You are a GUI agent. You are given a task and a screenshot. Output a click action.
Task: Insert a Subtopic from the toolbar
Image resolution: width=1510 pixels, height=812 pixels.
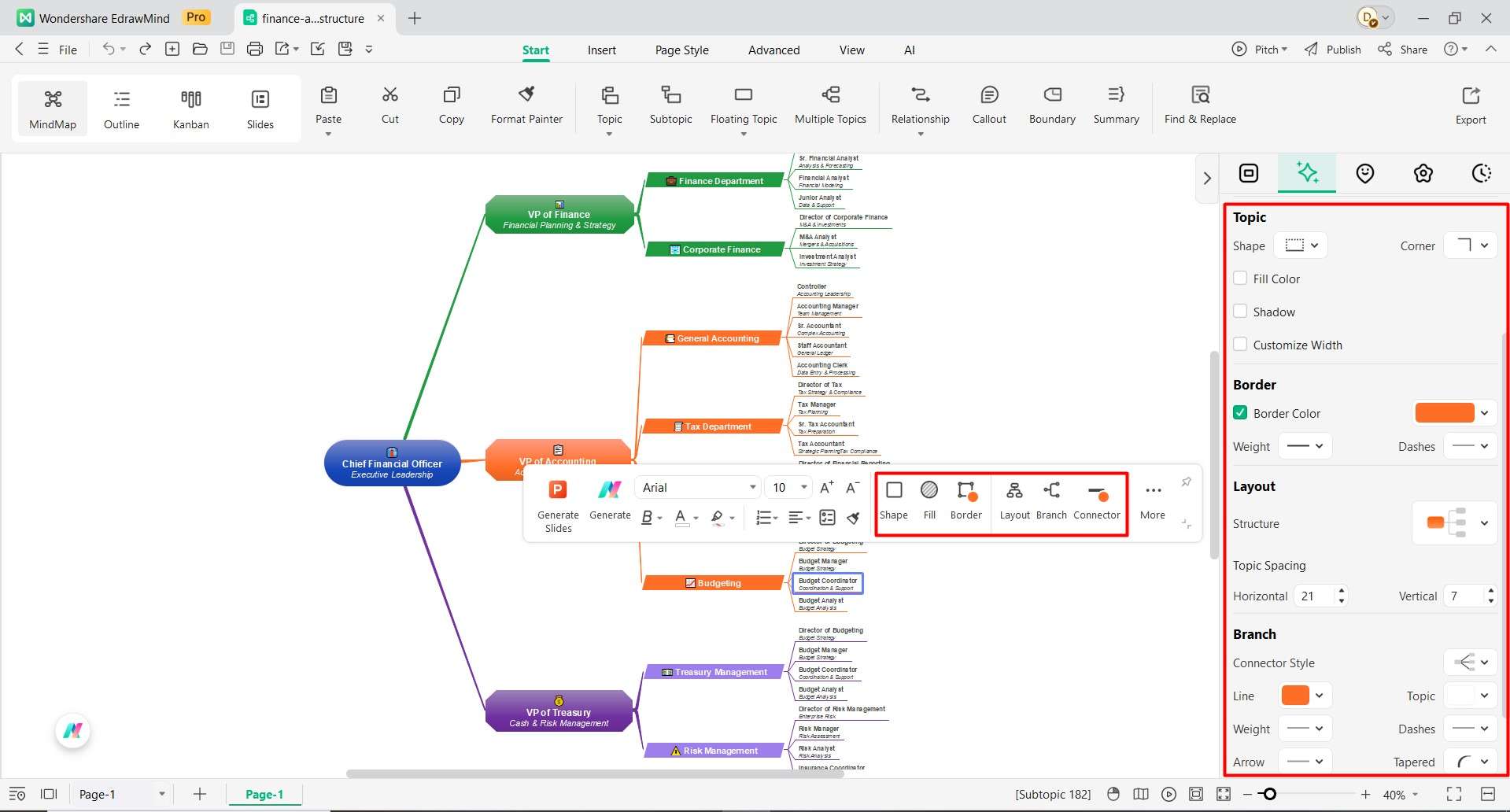670,106
